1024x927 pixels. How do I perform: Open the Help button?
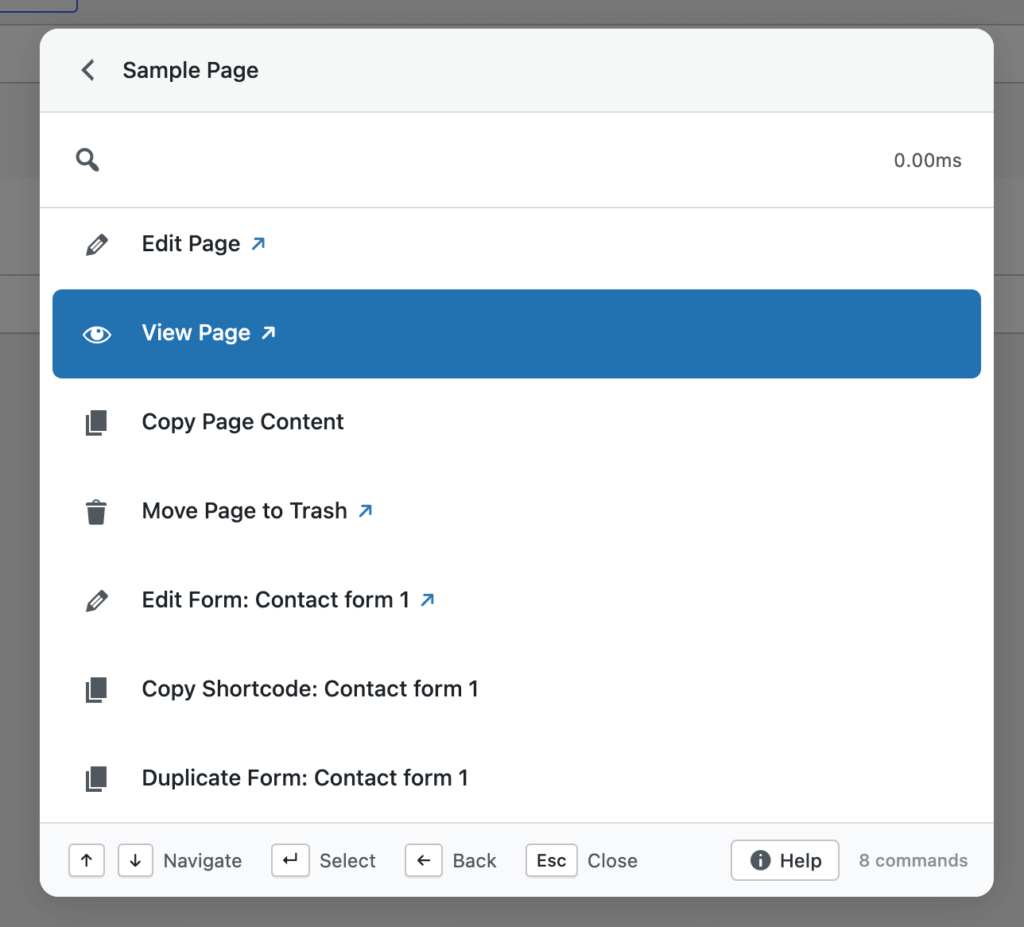(784, 860)
